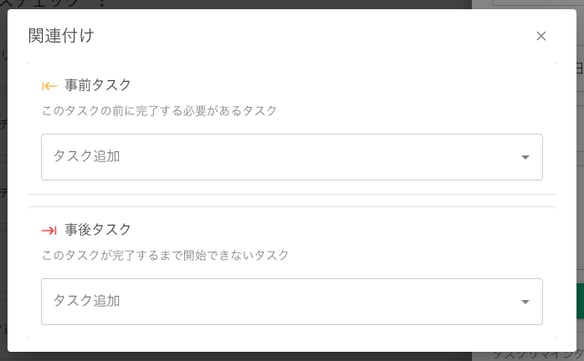Screen dimensions: 584x361
Task: Click the red 事後タスク arrow icon
Action: pos(49,231)
